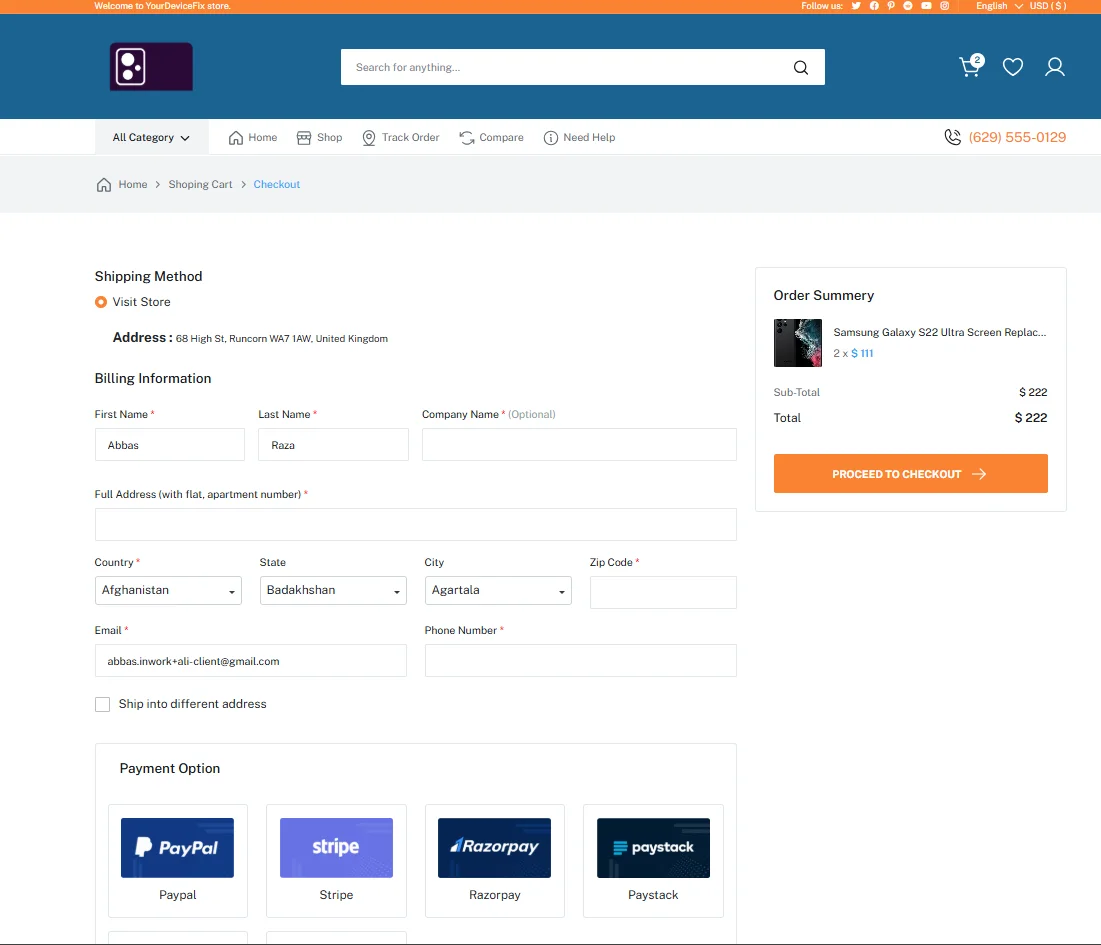Expand the All Category dropdown
Screen dimensions: 1101x945
point(151,138)
